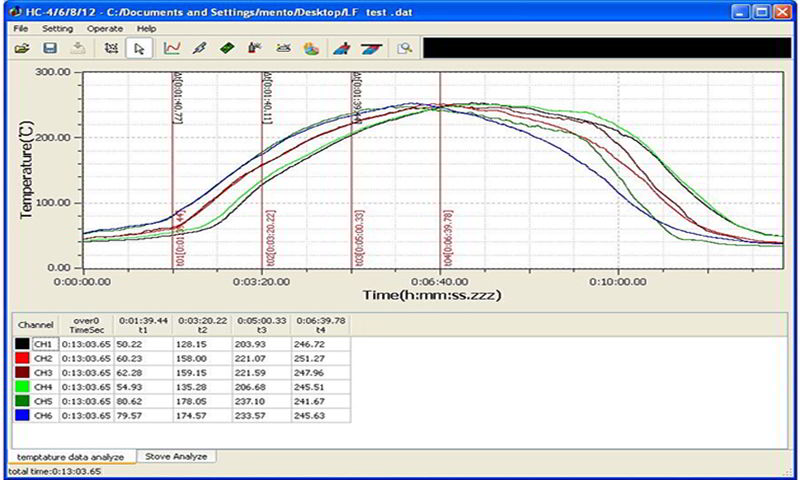Screen dimensions: 800x480
Task: Open the temperature curve chart icon
Action: tap(172, 48)
